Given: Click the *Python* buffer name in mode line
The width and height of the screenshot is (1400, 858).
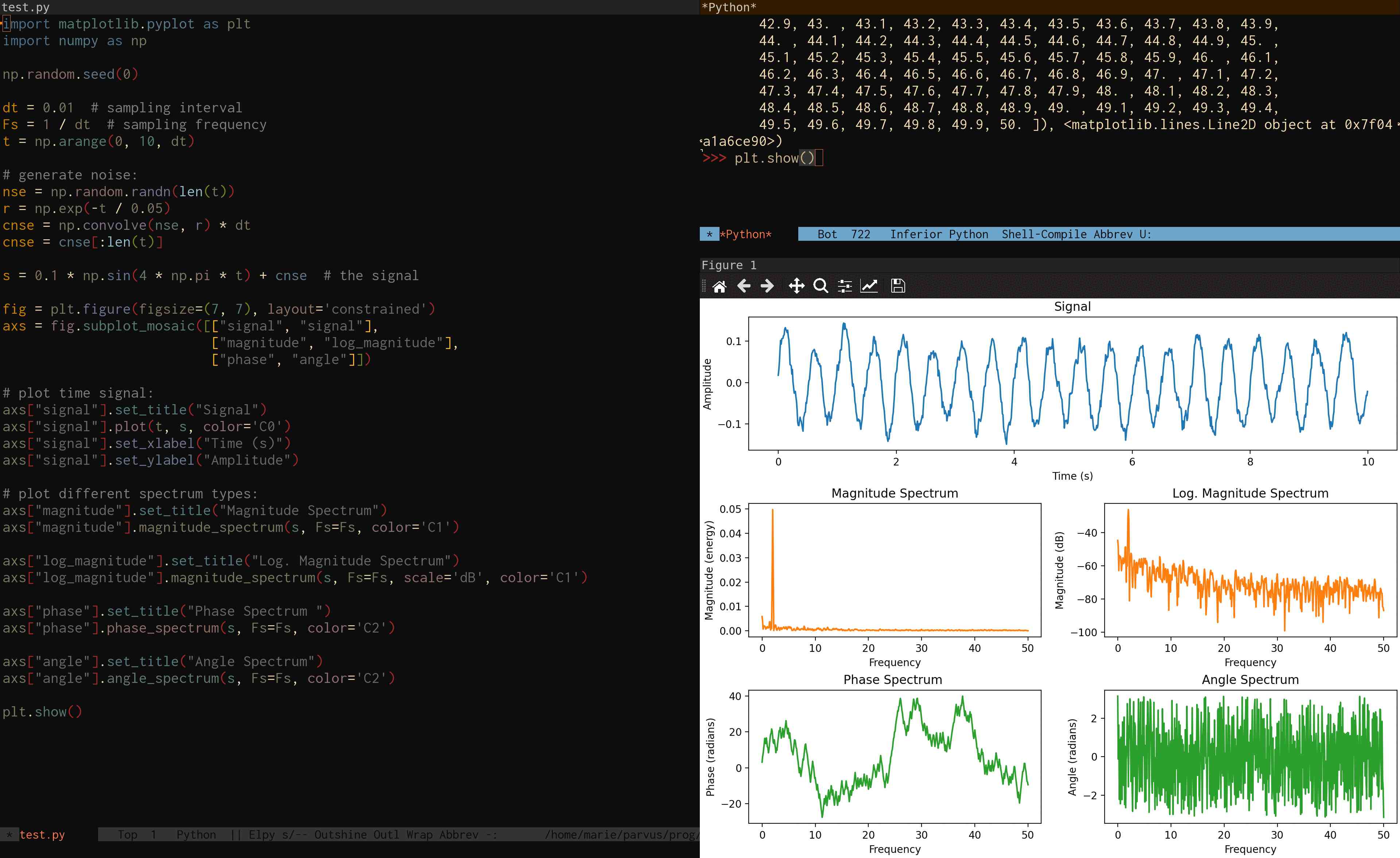Looking at the screenshot, I should click(745, 234).
